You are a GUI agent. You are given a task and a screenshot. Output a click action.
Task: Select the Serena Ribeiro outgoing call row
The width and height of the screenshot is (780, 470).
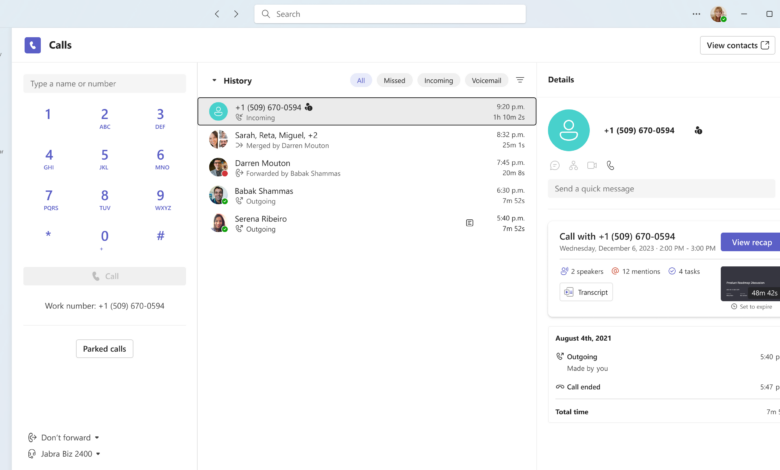point(367,223)
